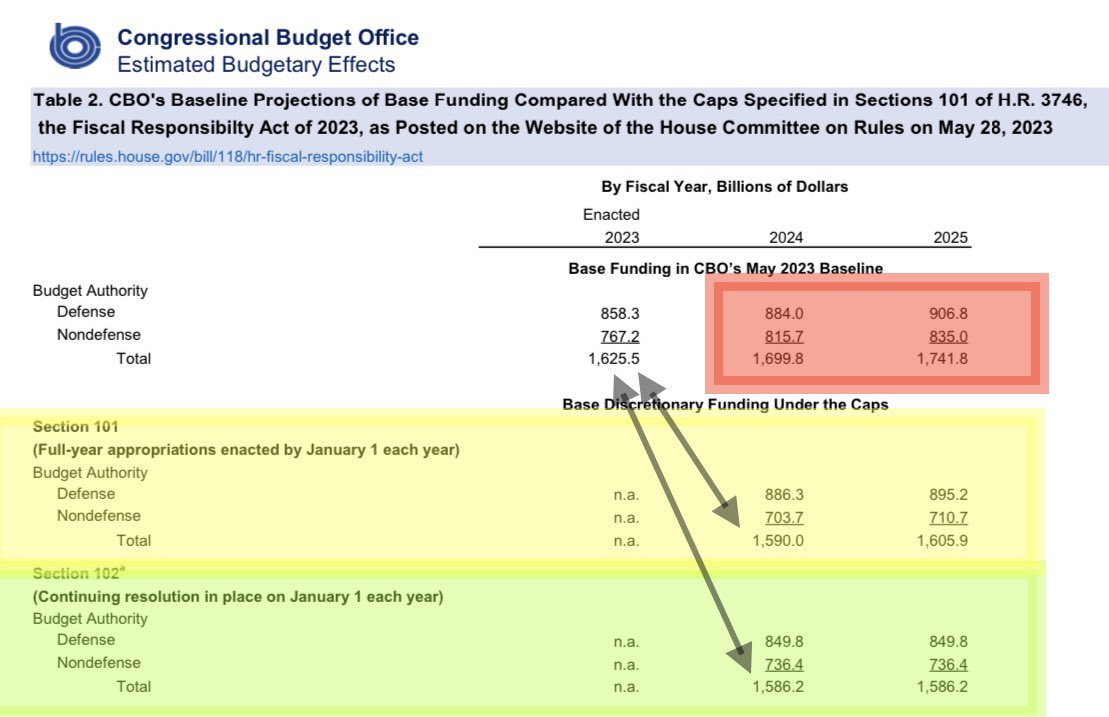Viewport: 1109px width, 717px height.
Task: Select the 703.7 Section 101 nondefense value
Action: point(784,518)
